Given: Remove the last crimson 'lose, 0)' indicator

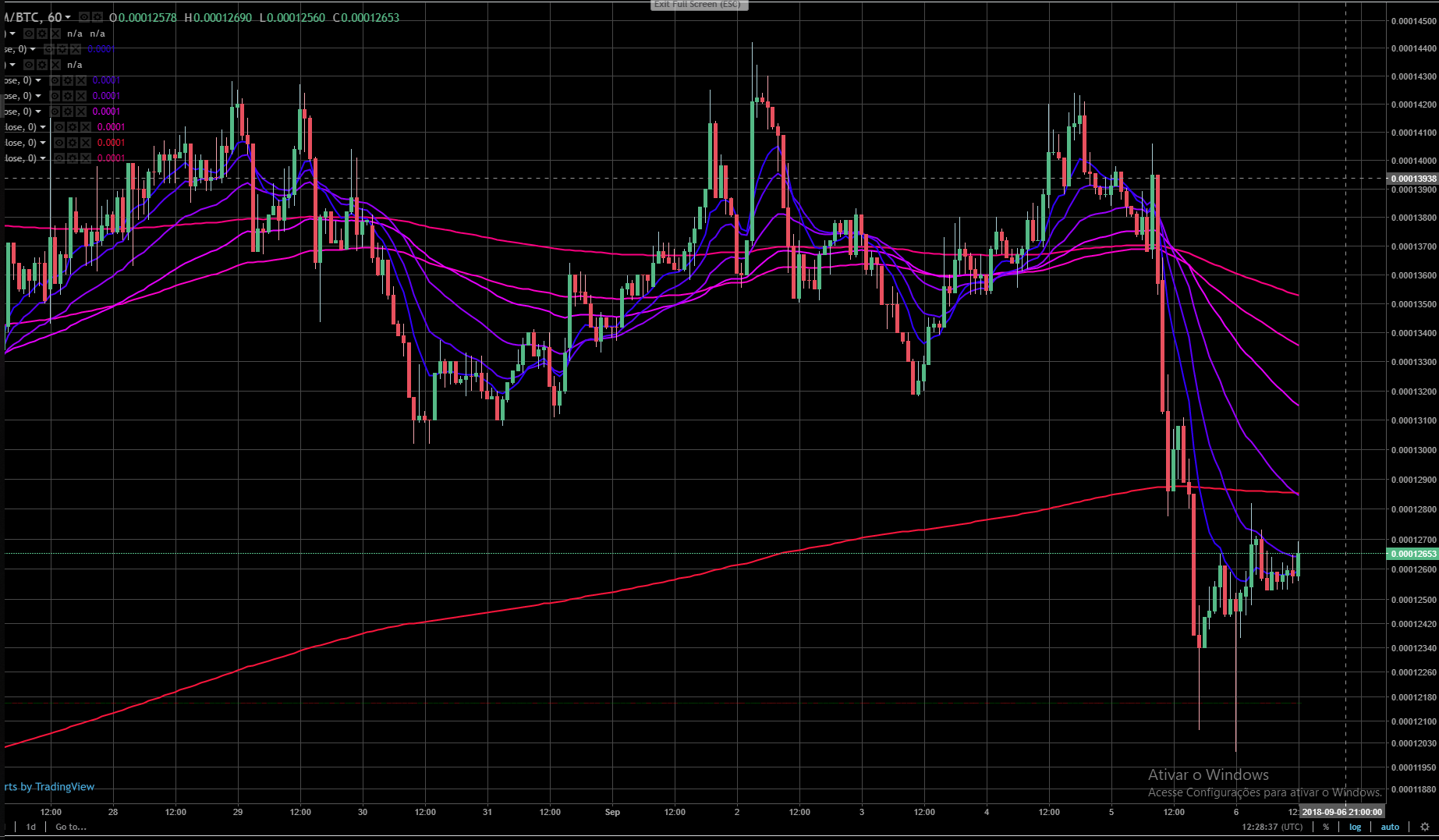Looking at the screenshot, I should [x=86, y=158].
